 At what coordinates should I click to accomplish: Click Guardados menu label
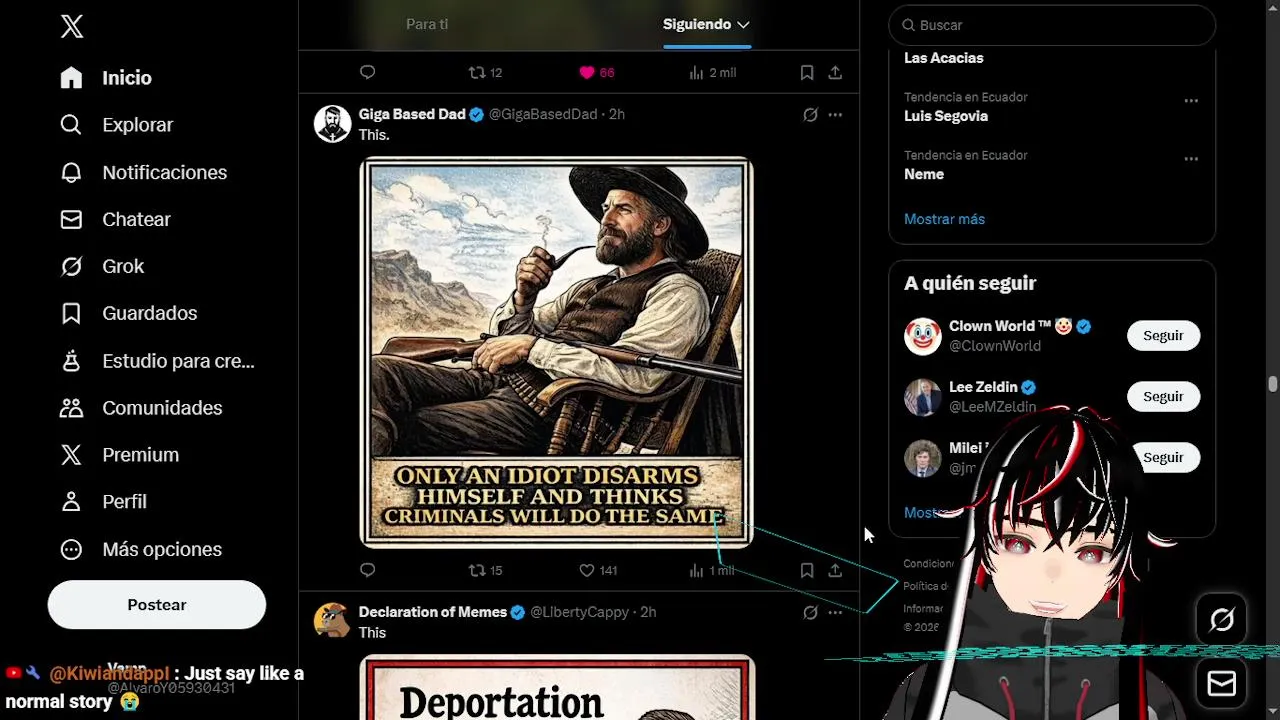(x=150, y=313)
